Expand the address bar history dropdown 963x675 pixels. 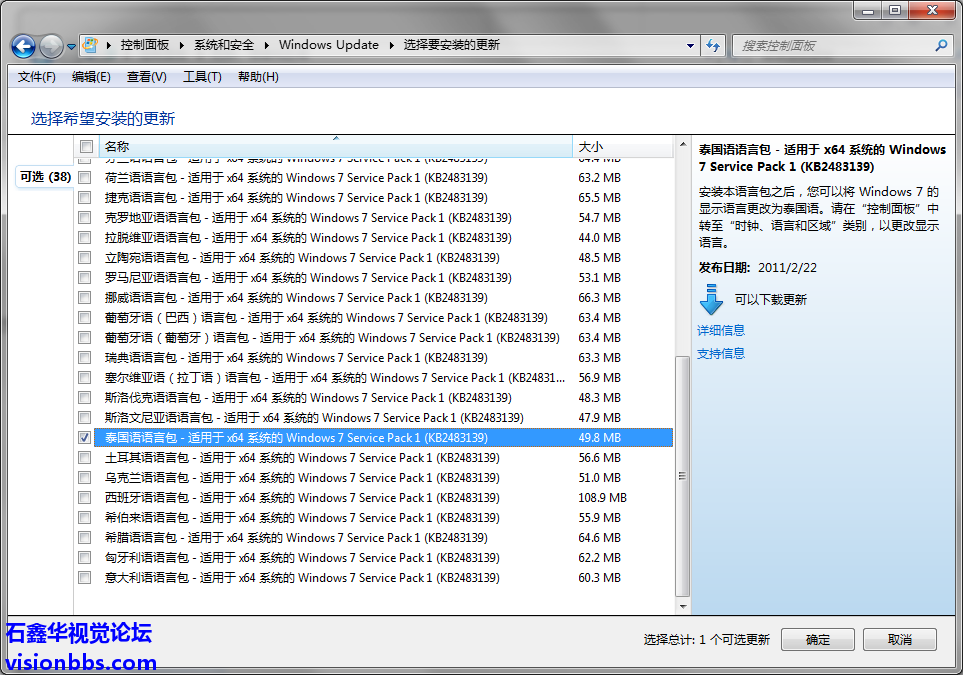[691, 45]
